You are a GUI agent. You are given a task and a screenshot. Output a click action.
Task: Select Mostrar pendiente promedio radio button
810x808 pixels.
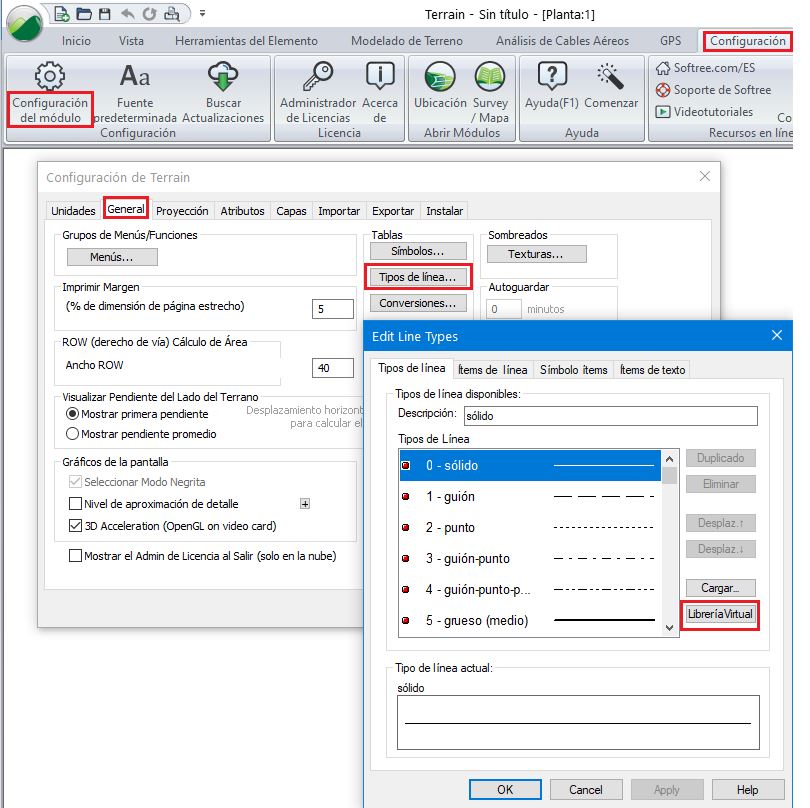coord(72,433)
